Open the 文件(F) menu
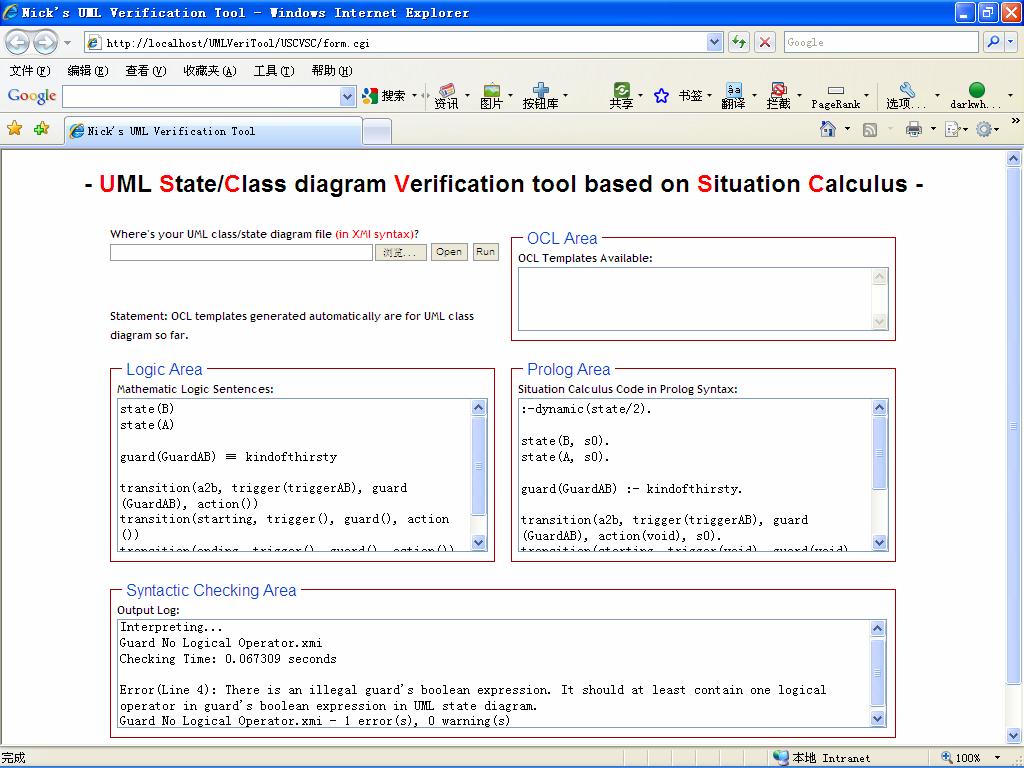1024x768 pixels. [x=29, y=71]
